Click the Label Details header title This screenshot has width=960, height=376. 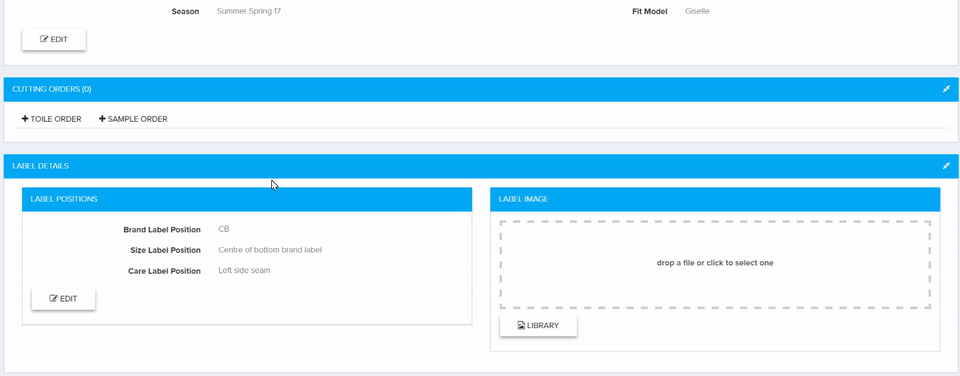(40, 166)
